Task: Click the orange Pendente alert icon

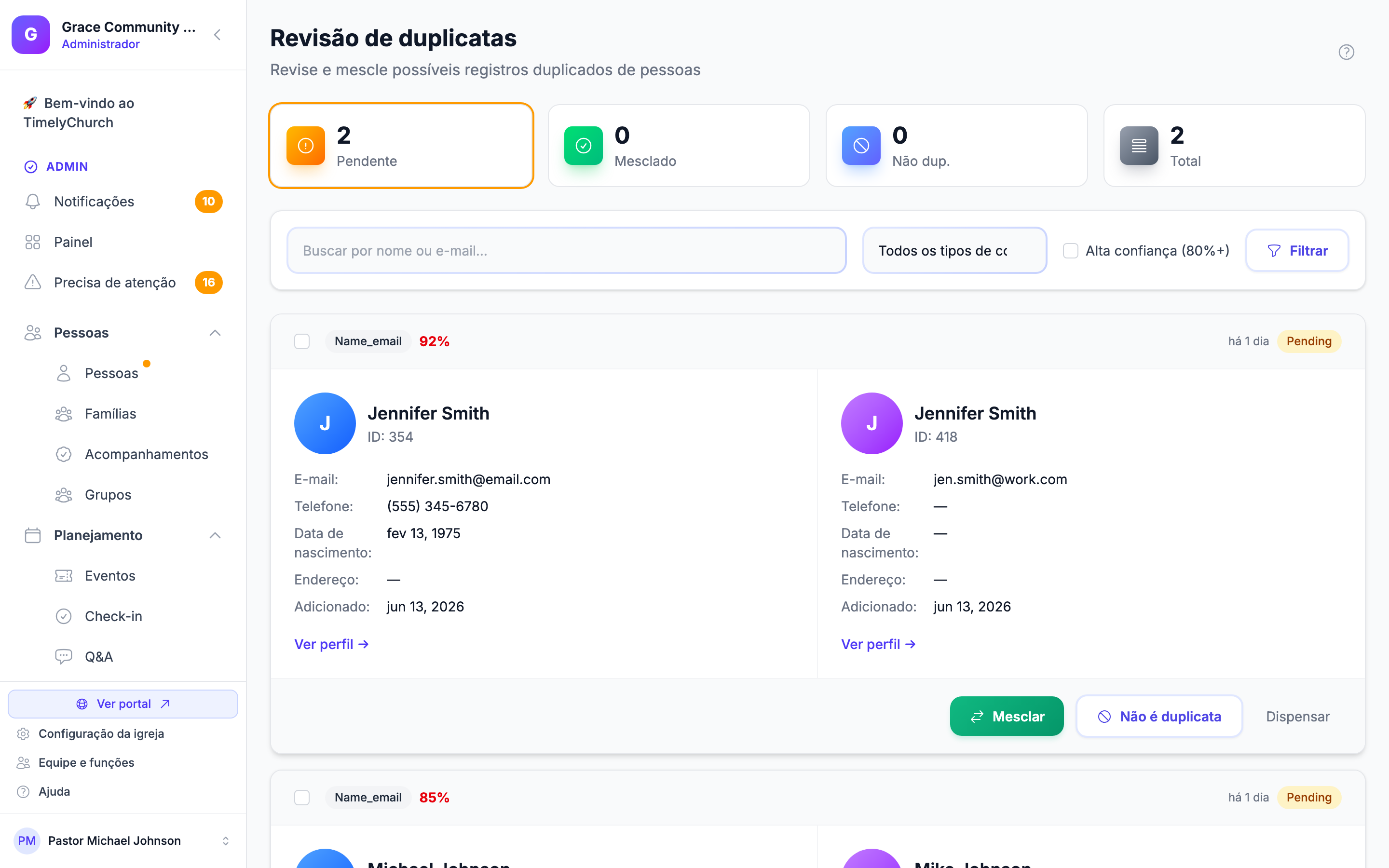Action: click(306, 146)
